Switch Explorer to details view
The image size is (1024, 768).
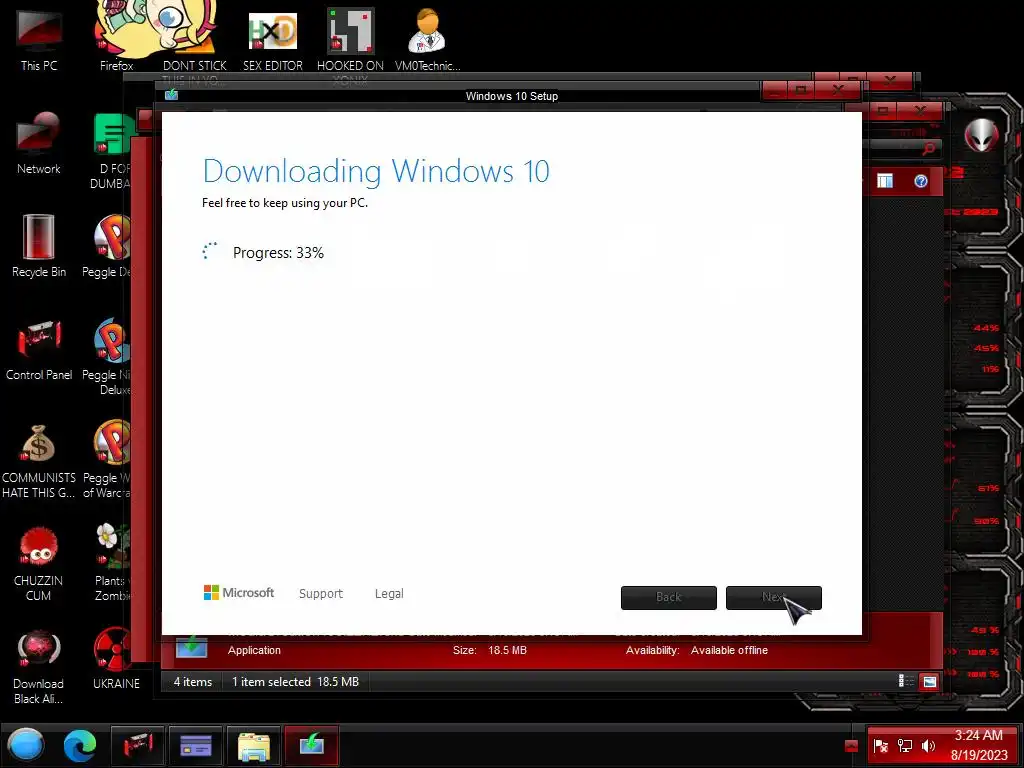[906, 681]
